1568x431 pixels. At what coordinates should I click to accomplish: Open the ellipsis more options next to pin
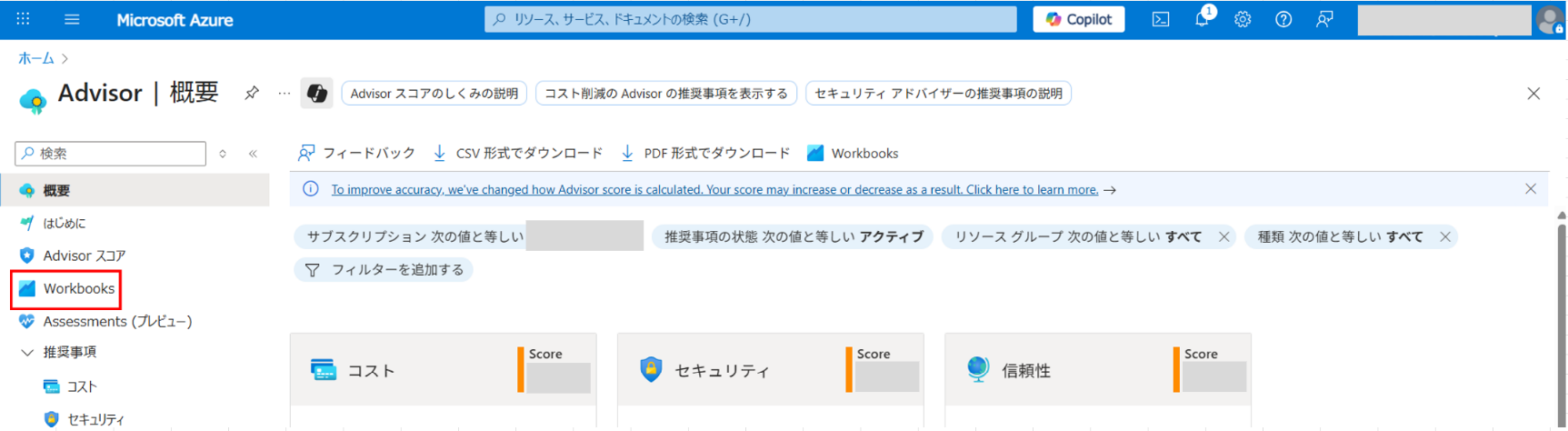coord(285,93)
